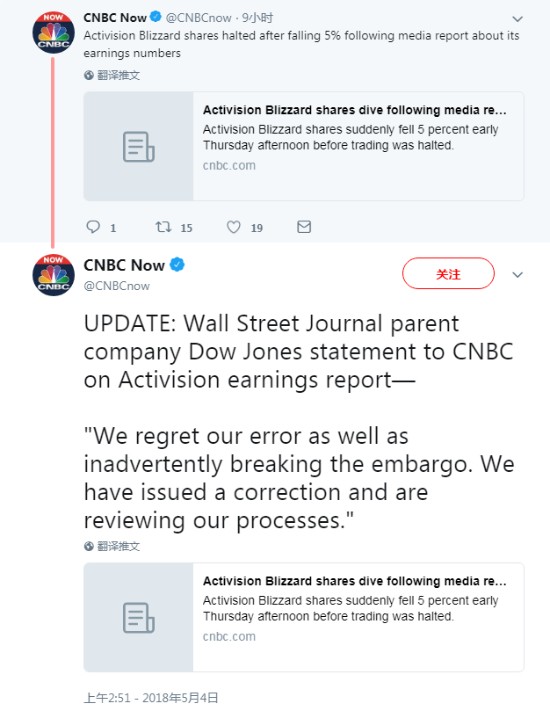Click verified badge beside large CNBC Now name

[177, 264]
